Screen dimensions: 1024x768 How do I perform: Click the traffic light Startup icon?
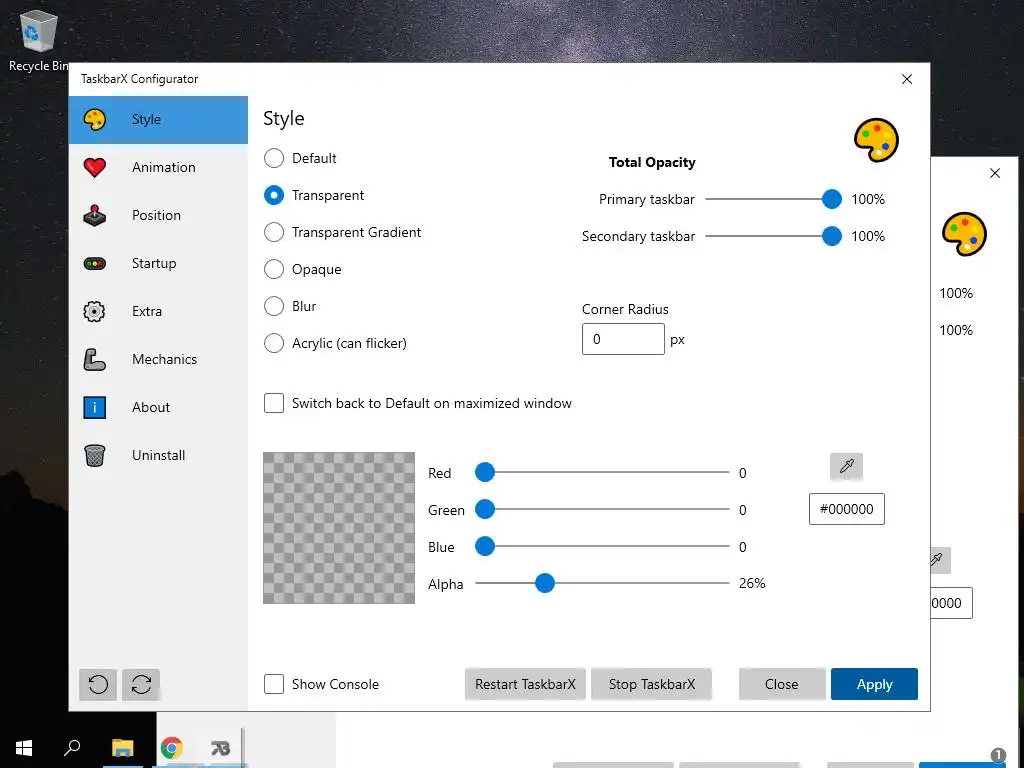[95, 264]
